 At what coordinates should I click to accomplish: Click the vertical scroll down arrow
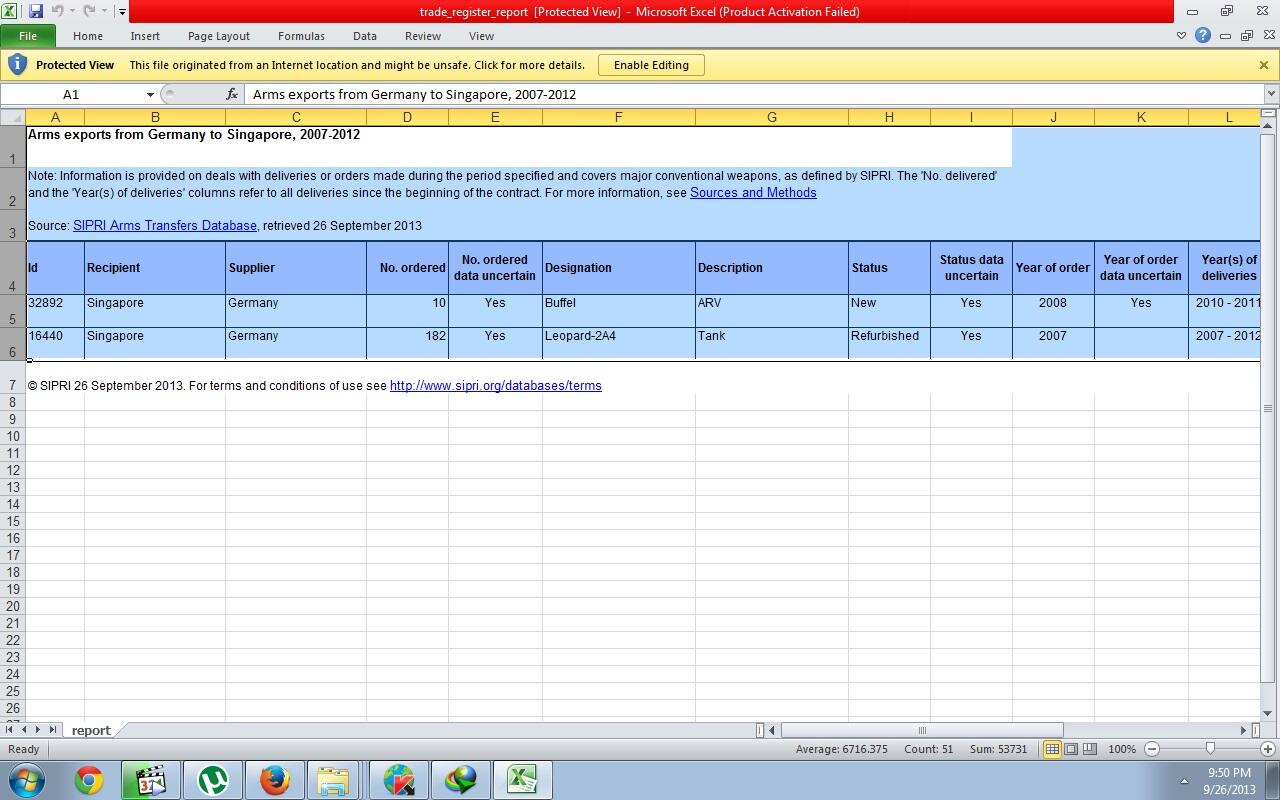point(1268,713)
